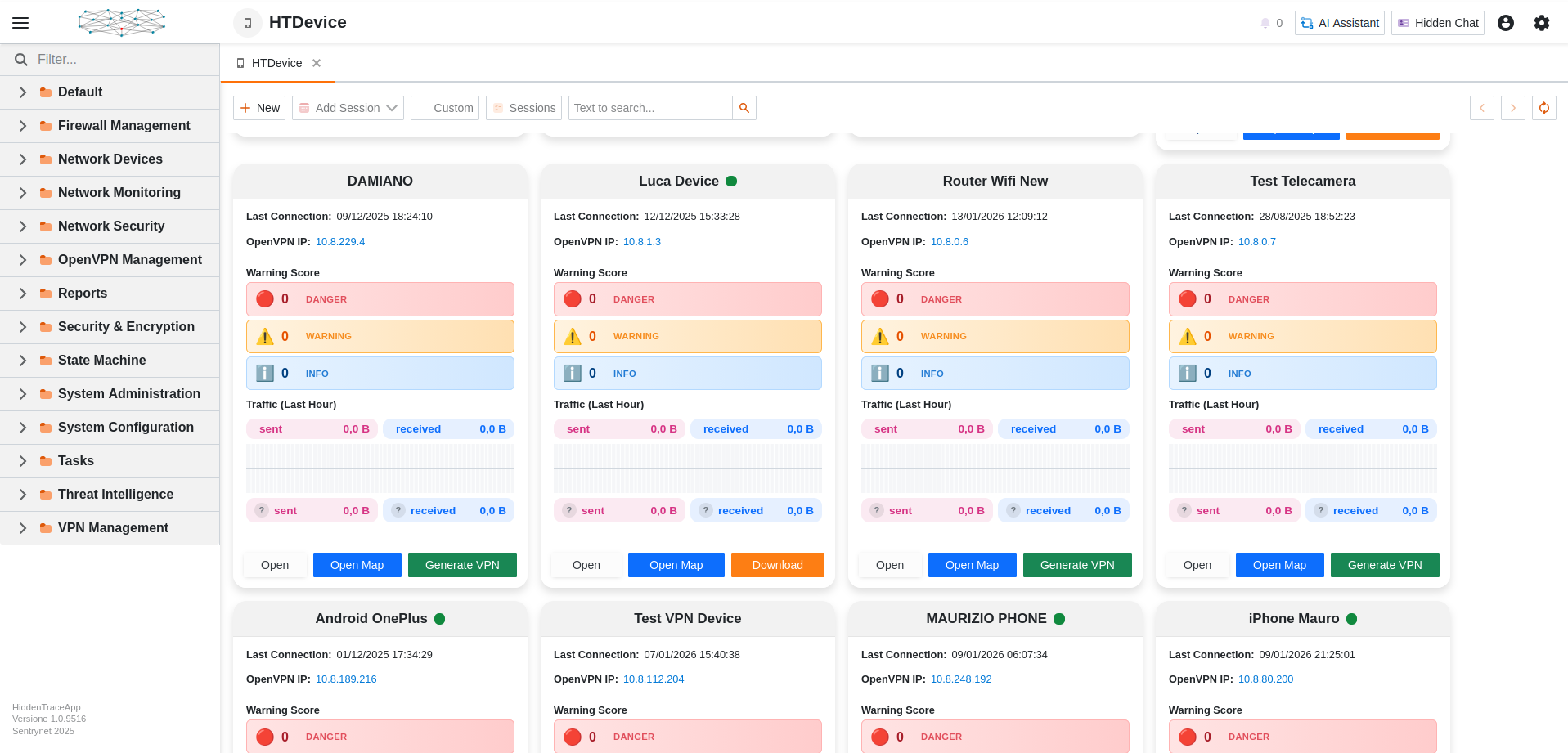Close the HTDevice tab
The width and height of the screenshot is (1568, 753).
[317, 63]
